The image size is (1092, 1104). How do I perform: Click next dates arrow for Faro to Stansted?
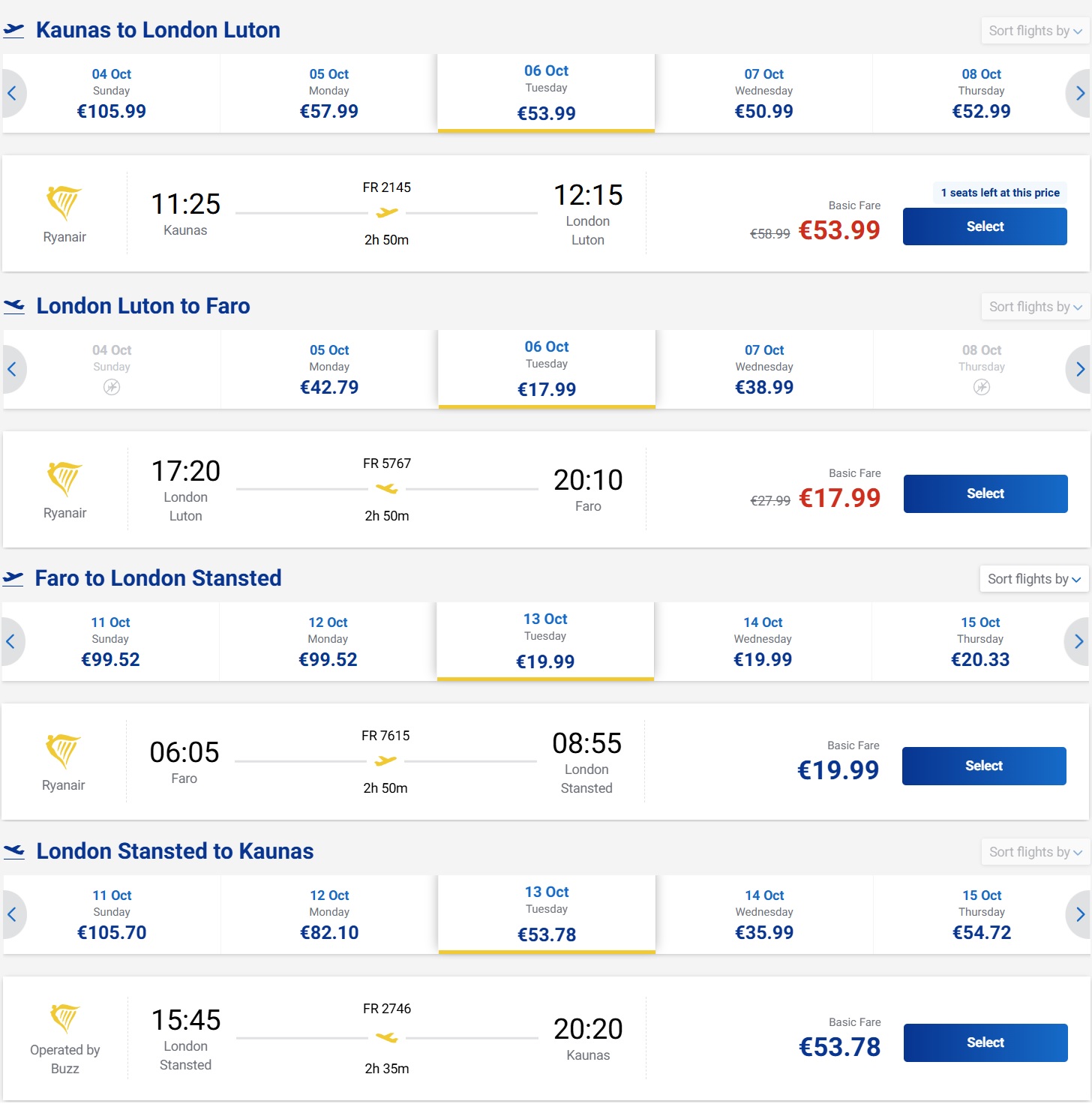click(1077, 641)
